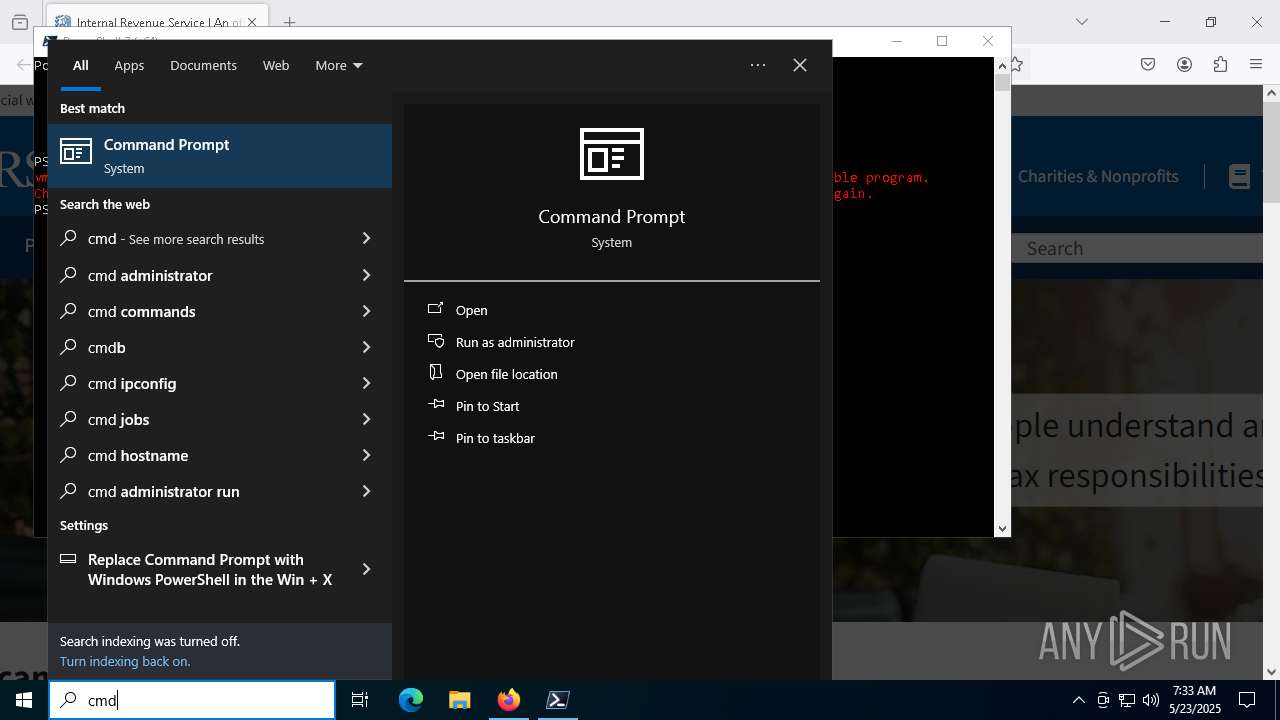Open Task View on the taskbar
This screenshot has height=720, width=1280.
click(x=360, y=700)
